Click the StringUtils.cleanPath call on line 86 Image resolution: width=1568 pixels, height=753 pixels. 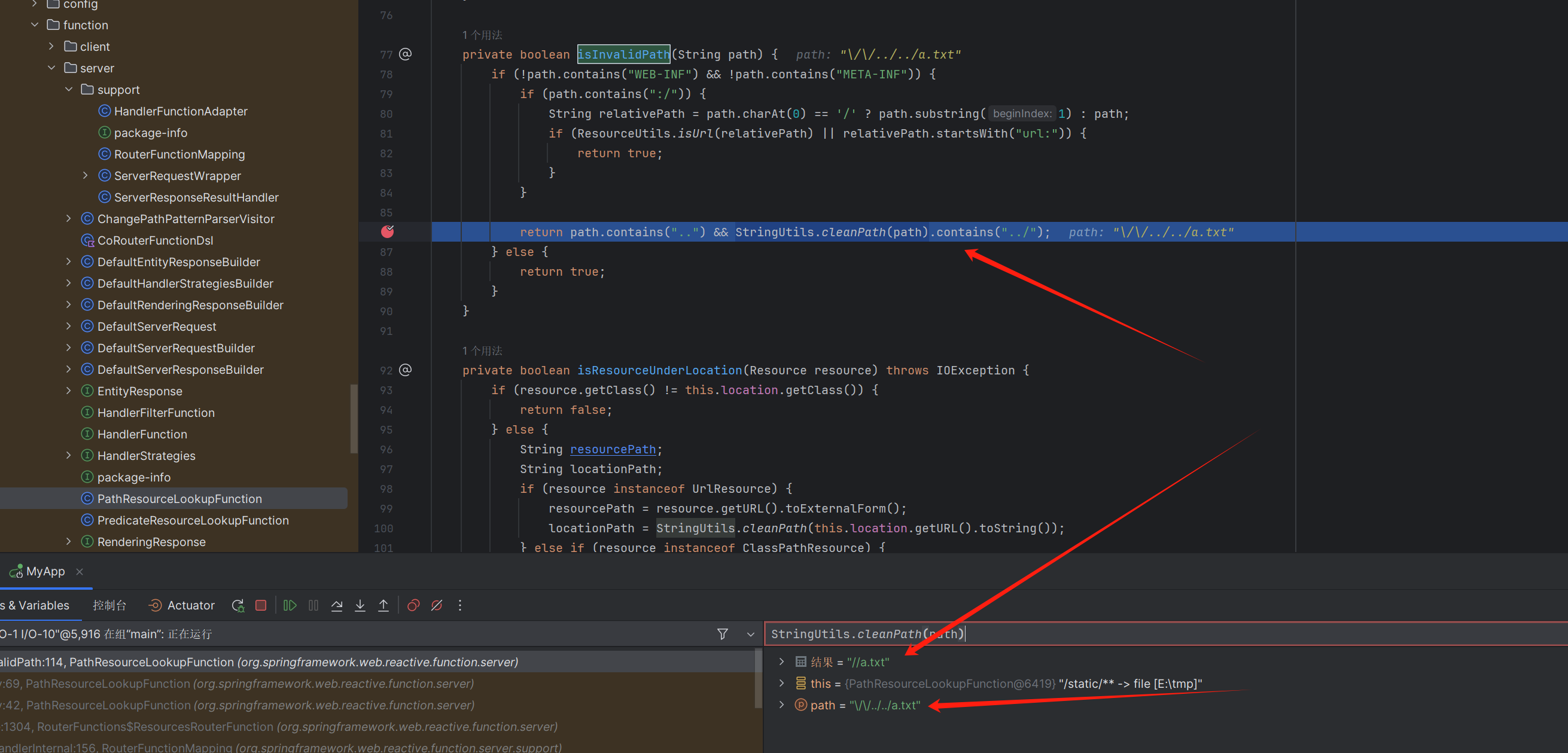pos(832,232)
